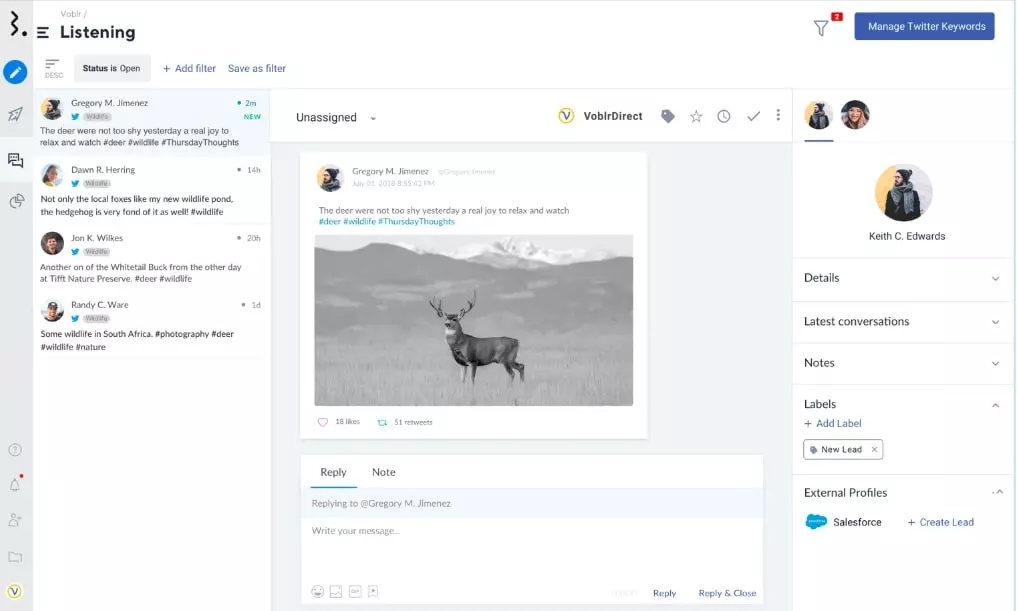1018x611 pixels.
Task: Like the tweet using heart icon
Action: (x=323, y=422)
